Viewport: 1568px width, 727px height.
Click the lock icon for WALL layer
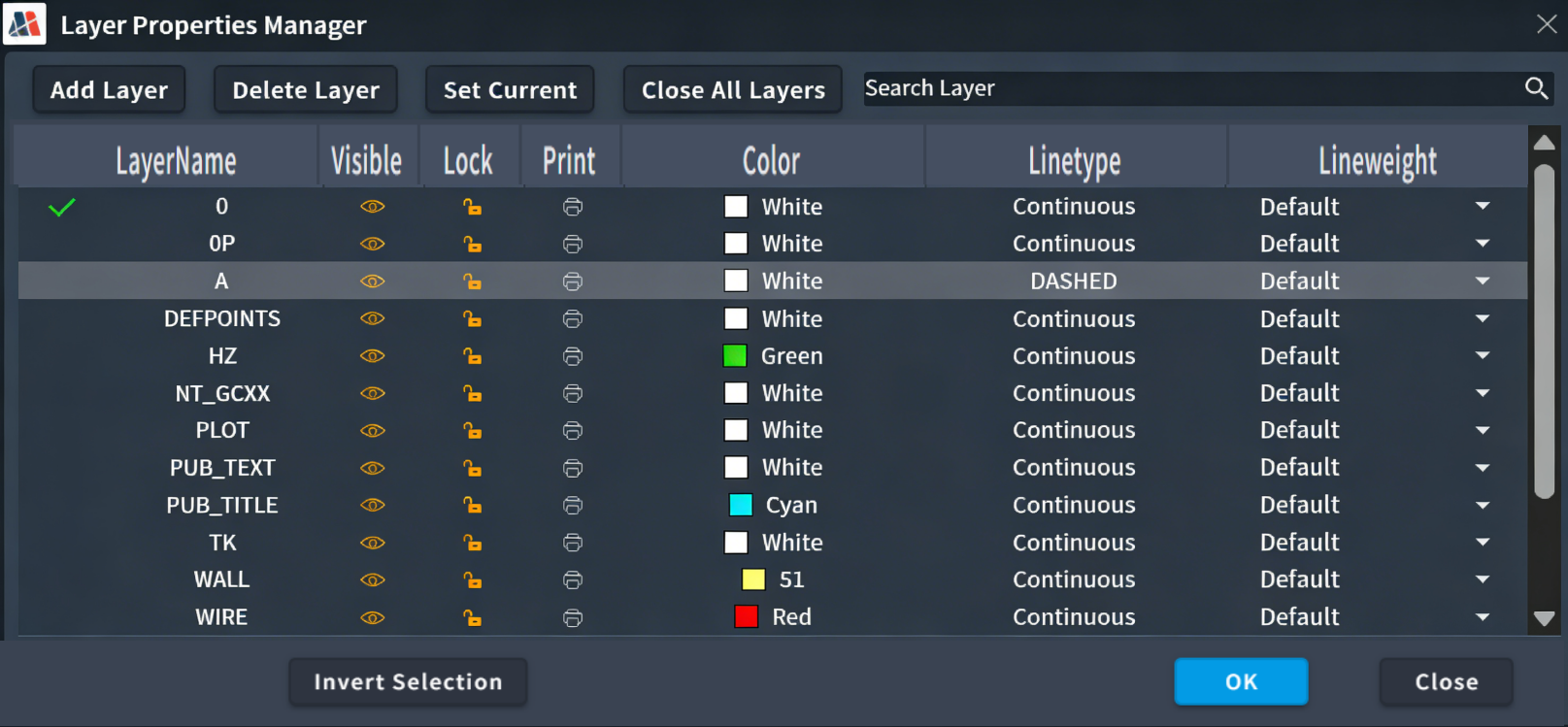[472, 580]
